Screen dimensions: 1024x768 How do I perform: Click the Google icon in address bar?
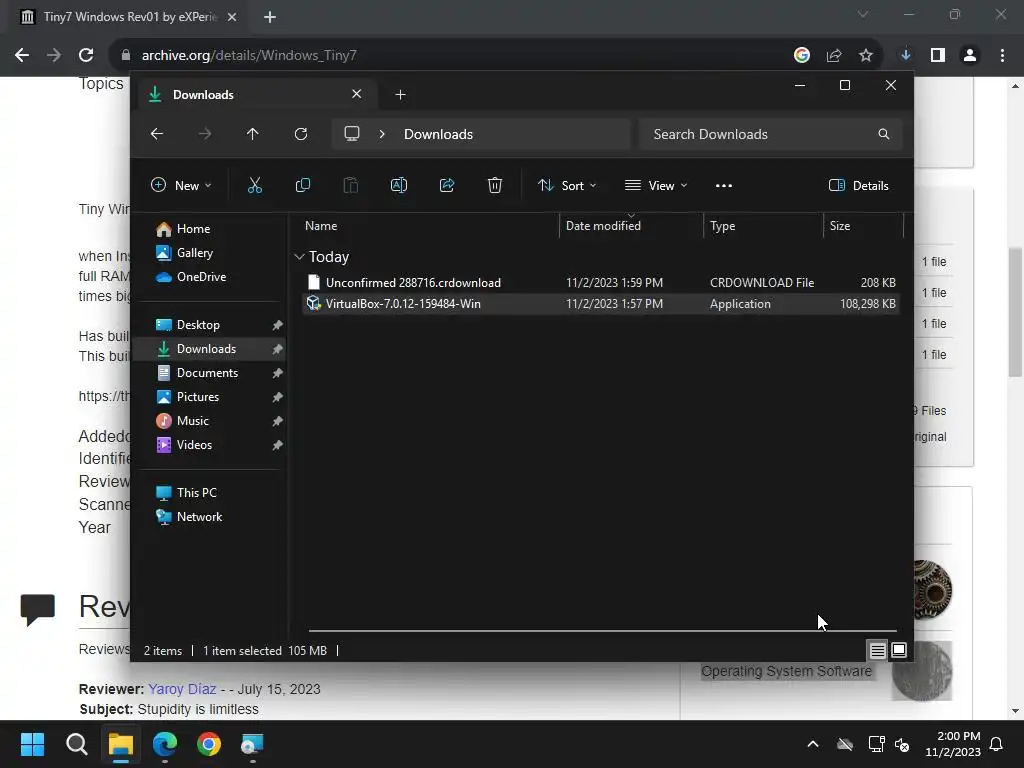802,55
